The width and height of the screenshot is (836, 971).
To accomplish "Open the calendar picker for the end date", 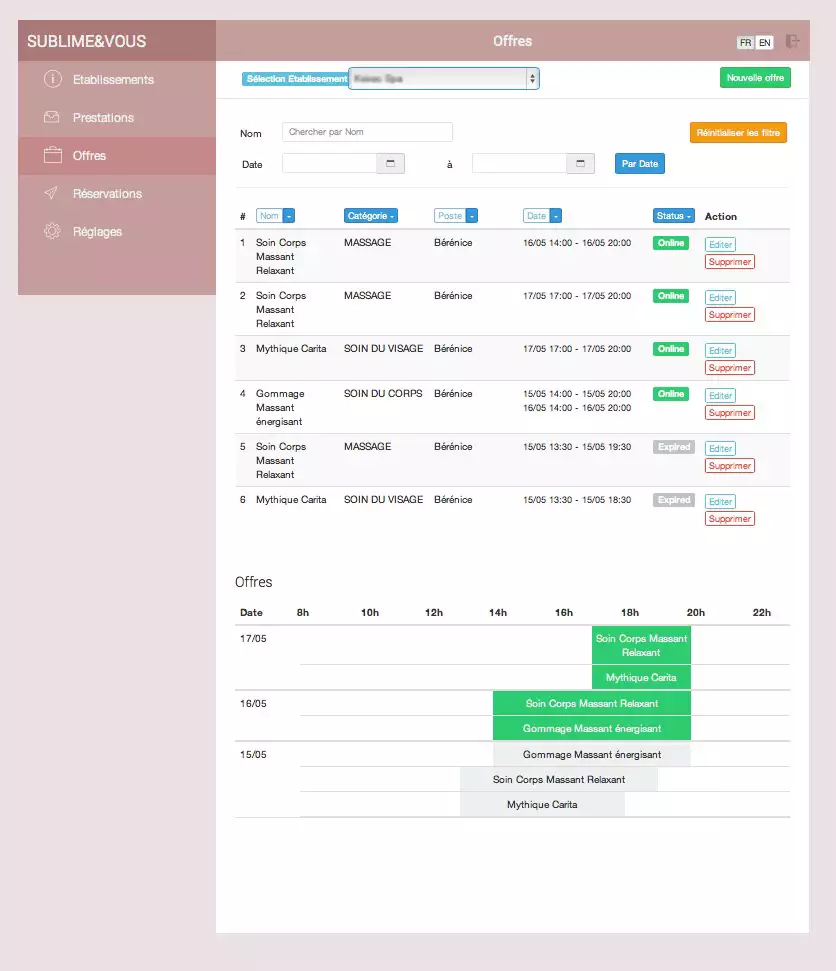I will tap(580, 163).
